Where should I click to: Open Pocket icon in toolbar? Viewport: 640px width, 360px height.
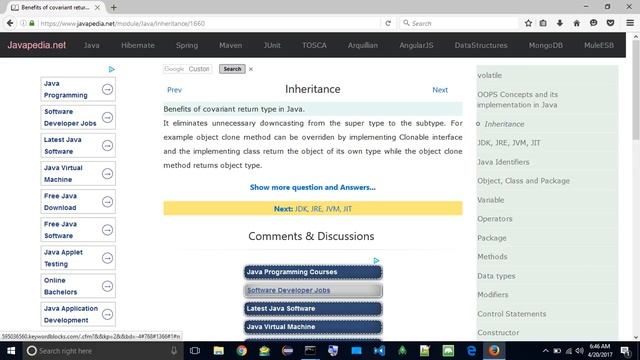[610, 23]
